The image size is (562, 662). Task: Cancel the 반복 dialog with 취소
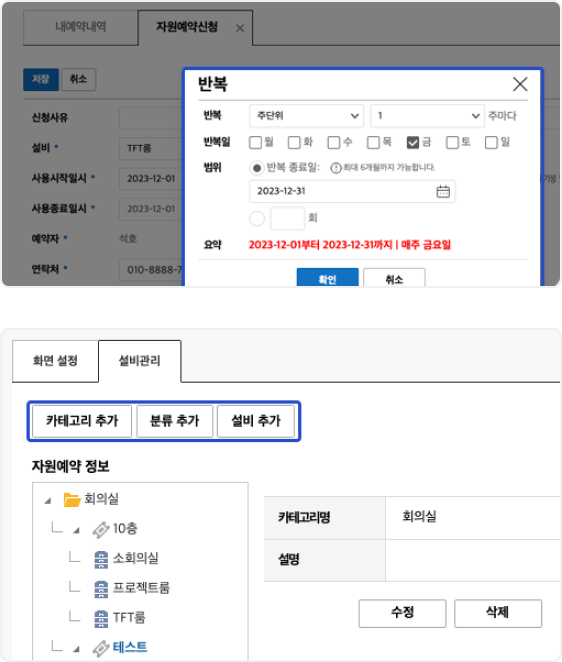point(394,278)
